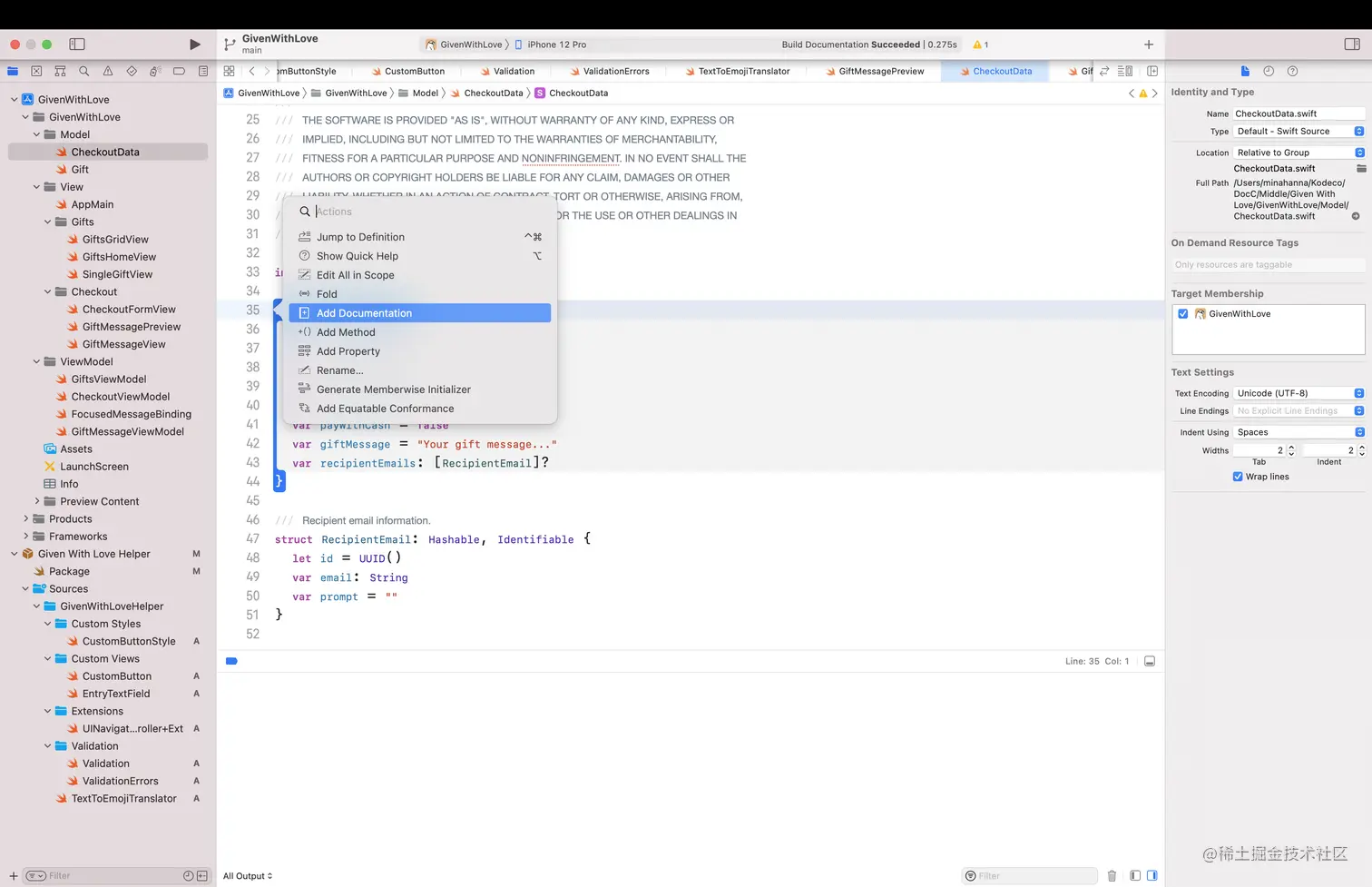The height and width of the screenshot is (887, 1372).
Task: Toggle recent files filter in navigator
Action: click(x=189, y=876)
